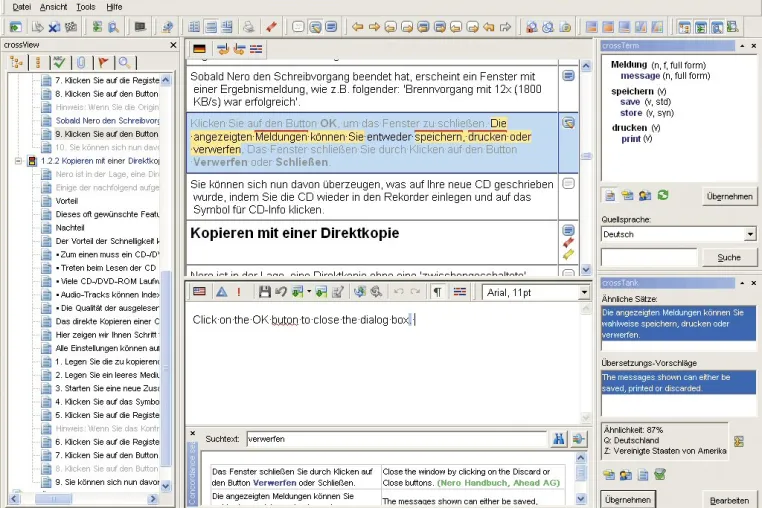Click the red bookmark marker toolbar icon
The height and width of the screenshot is (508, 762).
click(x=271, y=27)
